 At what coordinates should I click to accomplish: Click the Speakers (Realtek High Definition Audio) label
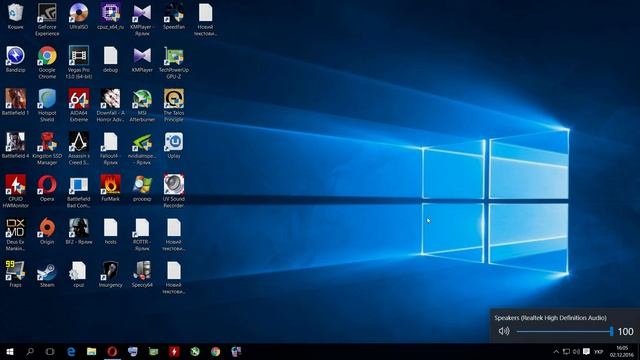[x=550, y=318]
